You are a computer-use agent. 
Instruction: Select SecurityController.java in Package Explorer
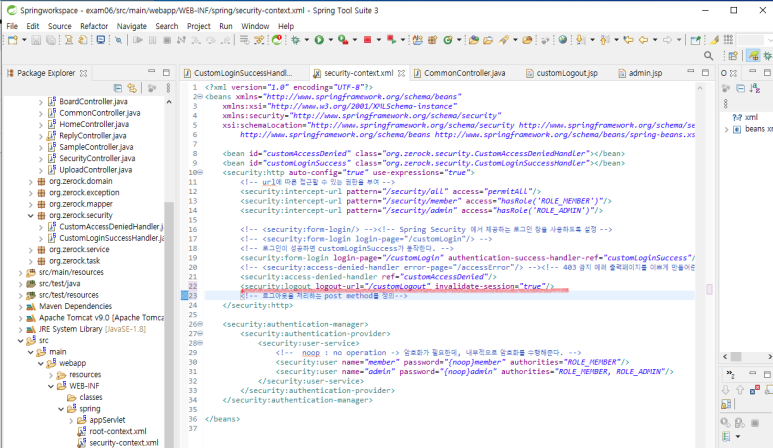[x=97, y=158]
